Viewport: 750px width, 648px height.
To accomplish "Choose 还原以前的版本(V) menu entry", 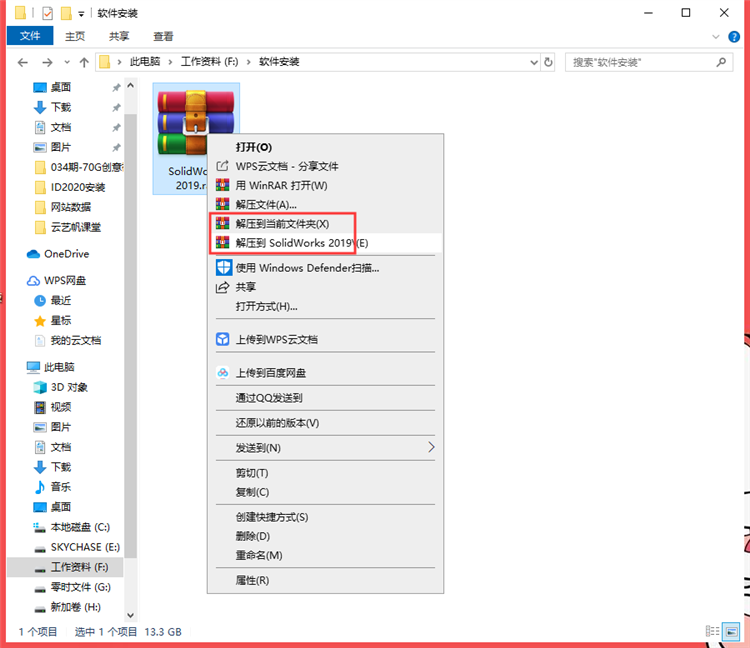I will [x=325, y=422].
